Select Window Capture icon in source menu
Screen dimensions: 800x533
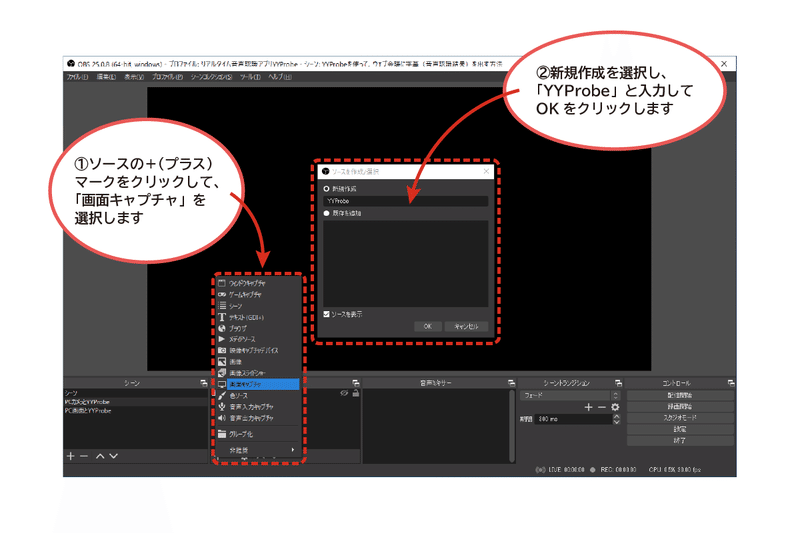tap(222, 283)
